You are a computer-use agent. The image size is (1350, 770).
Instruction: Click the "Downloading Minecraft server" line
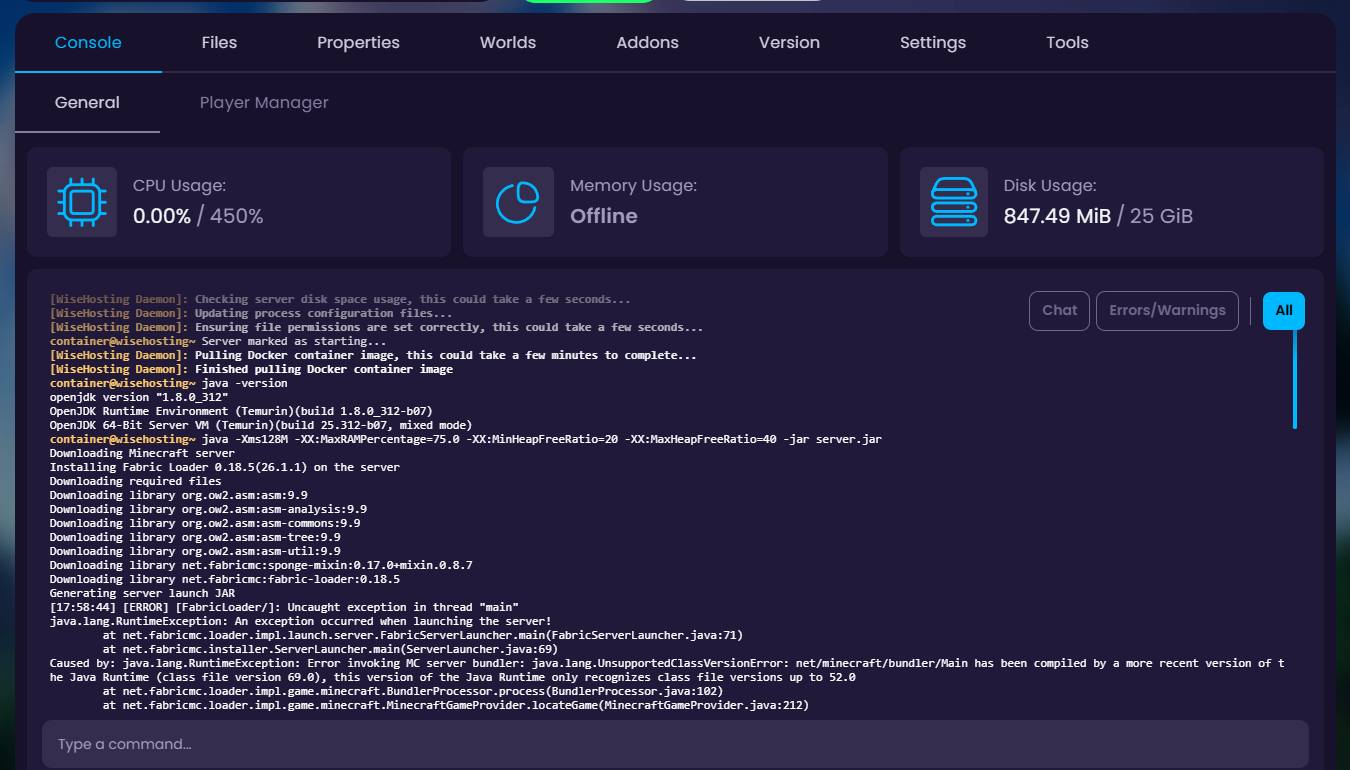click(142, 453)
